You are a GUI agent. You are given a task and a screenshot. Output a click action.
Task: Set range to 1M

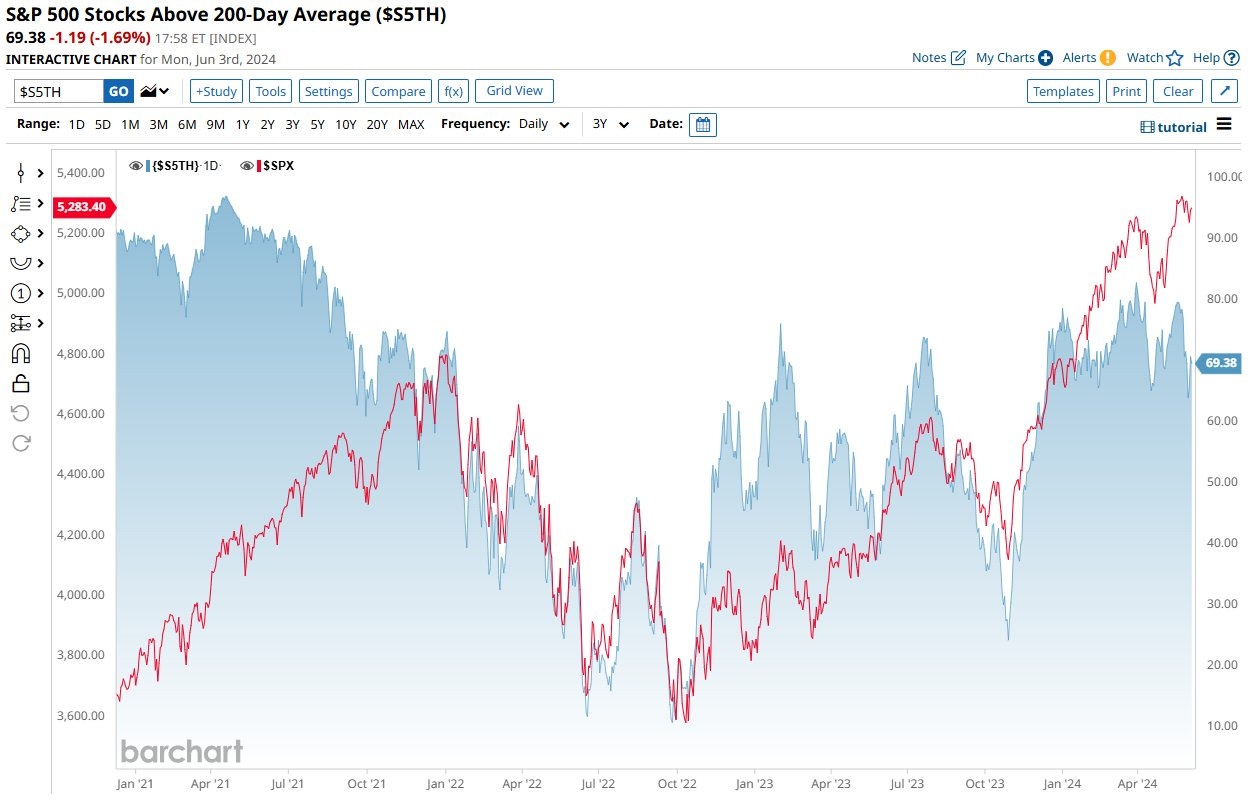pyautogui.click(x=130, y=125)
